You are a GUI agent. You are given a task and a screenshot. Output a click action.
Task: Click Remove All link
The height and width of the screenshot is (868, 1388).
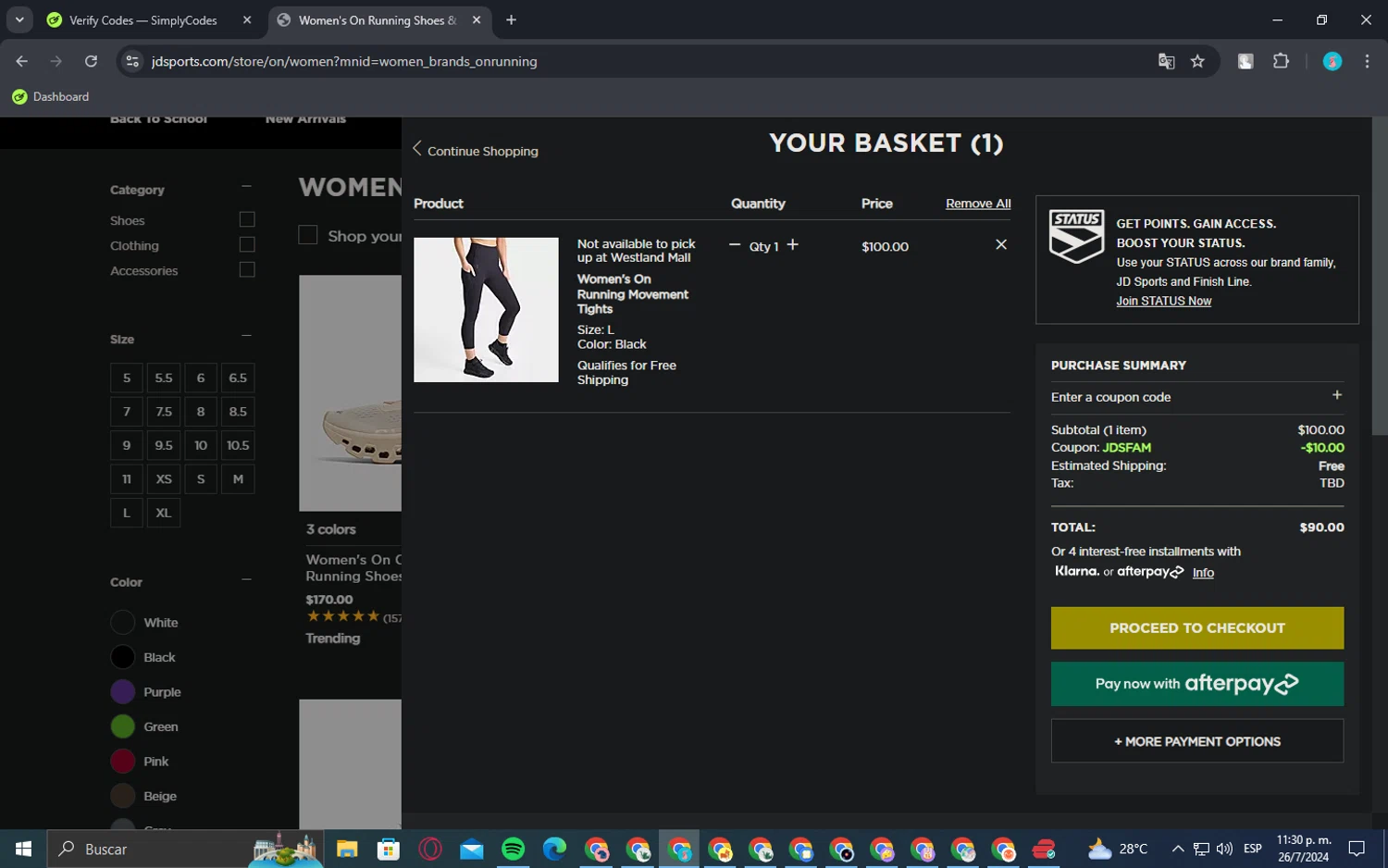[978, 204]
